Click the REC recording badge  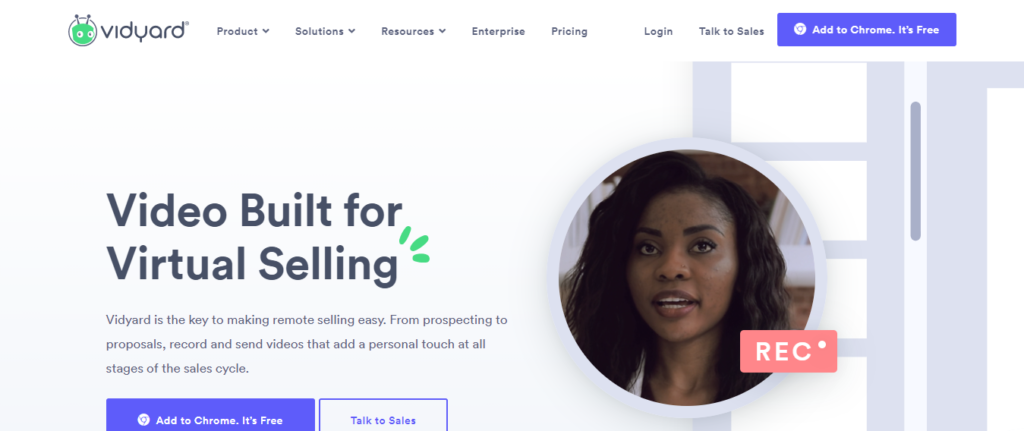pos(788,351)
